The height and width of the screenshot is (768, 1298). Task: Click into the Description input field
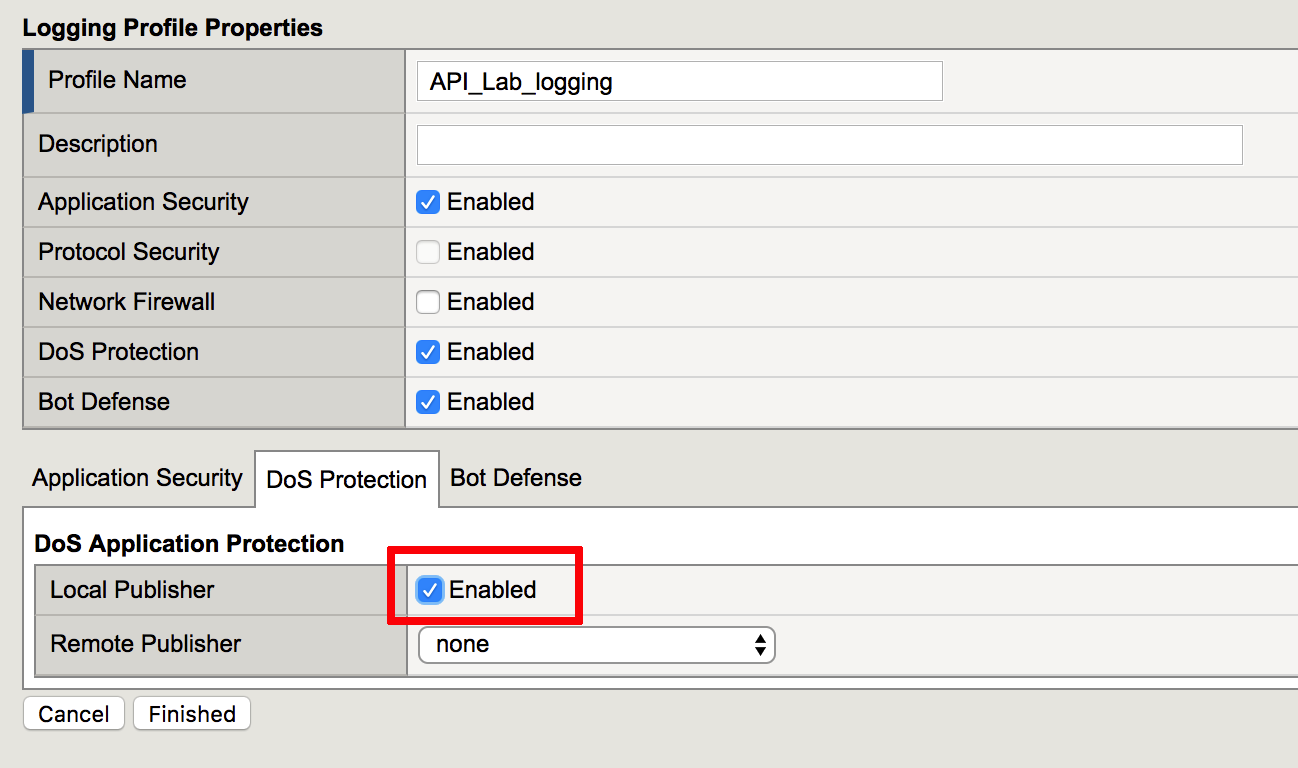point(830,145)
